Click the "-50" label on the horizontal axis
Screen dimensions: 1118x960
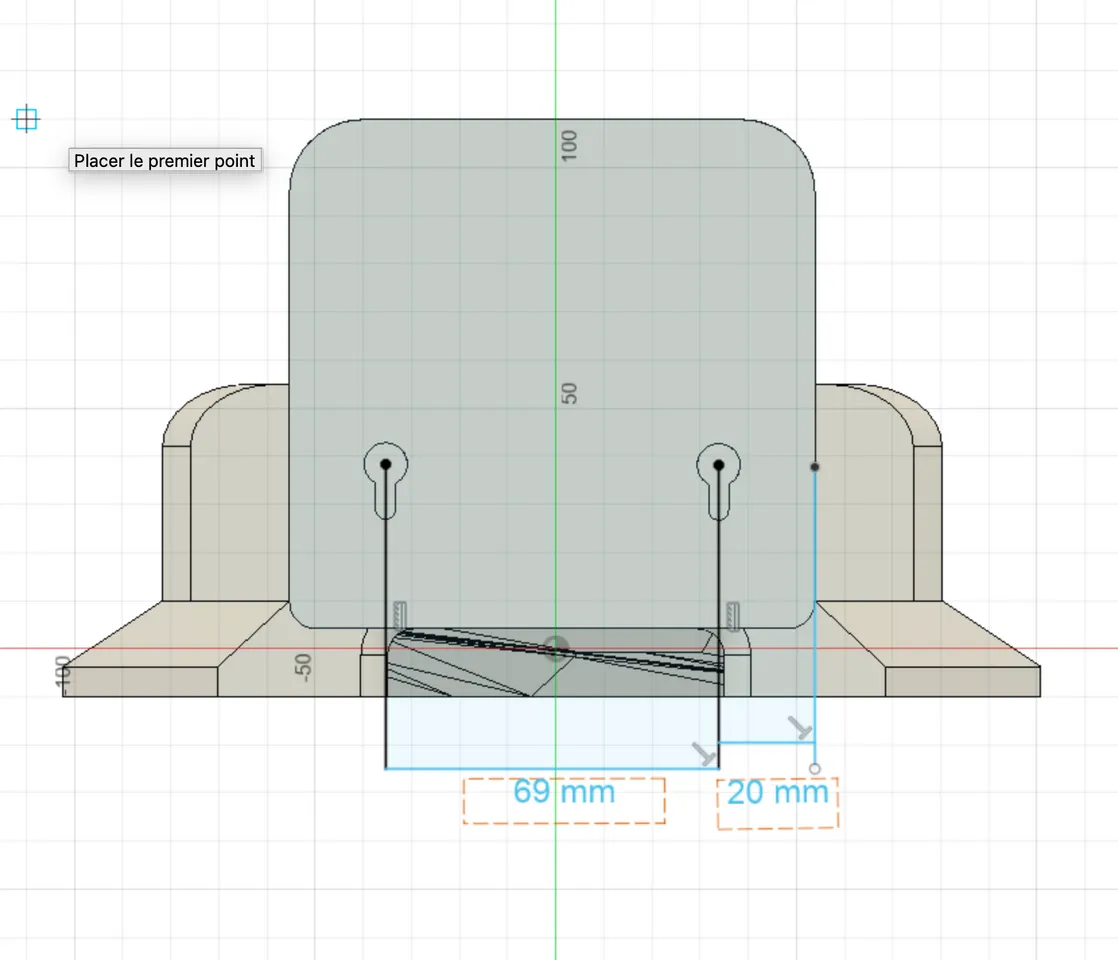click(x=303, y=668)
